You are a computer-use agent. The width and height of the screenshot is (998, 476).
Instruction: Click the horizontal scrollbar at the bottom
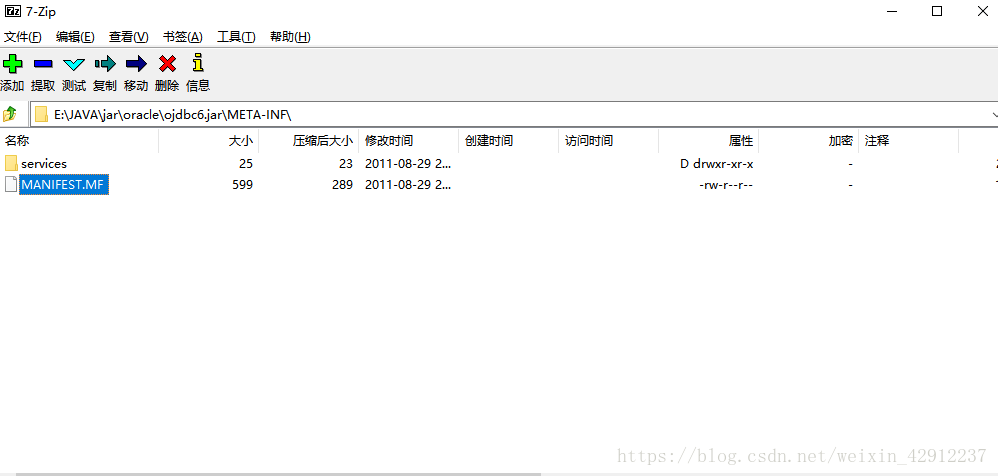[278, 474]
